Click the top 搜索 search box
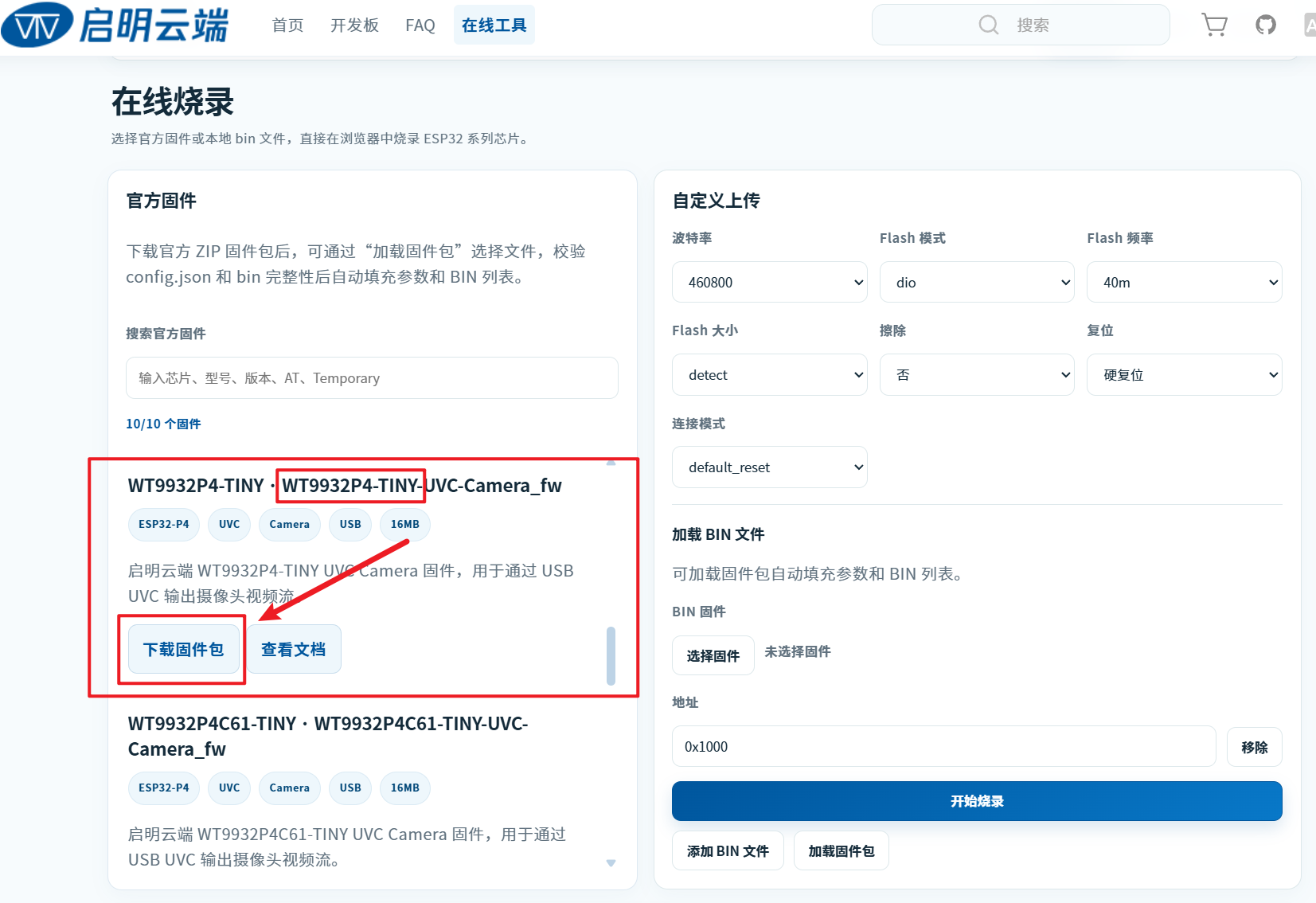Viewport: 1316px width, 903px height. (1021, 25)
